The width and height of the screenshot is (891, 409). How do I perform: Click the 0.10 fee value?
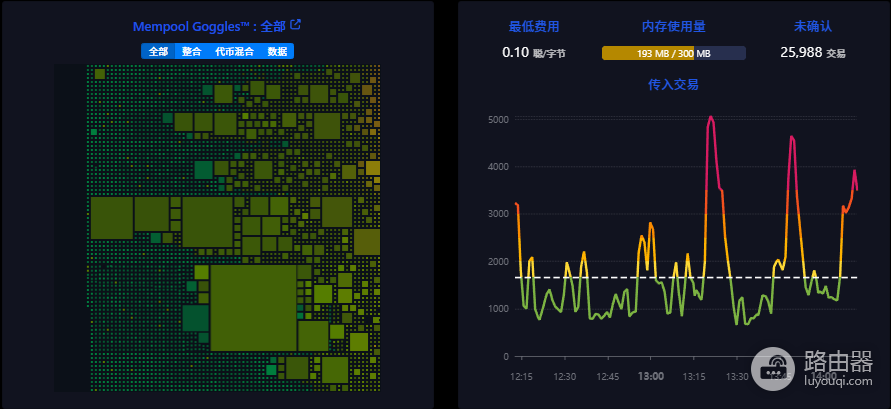[515, 53]
